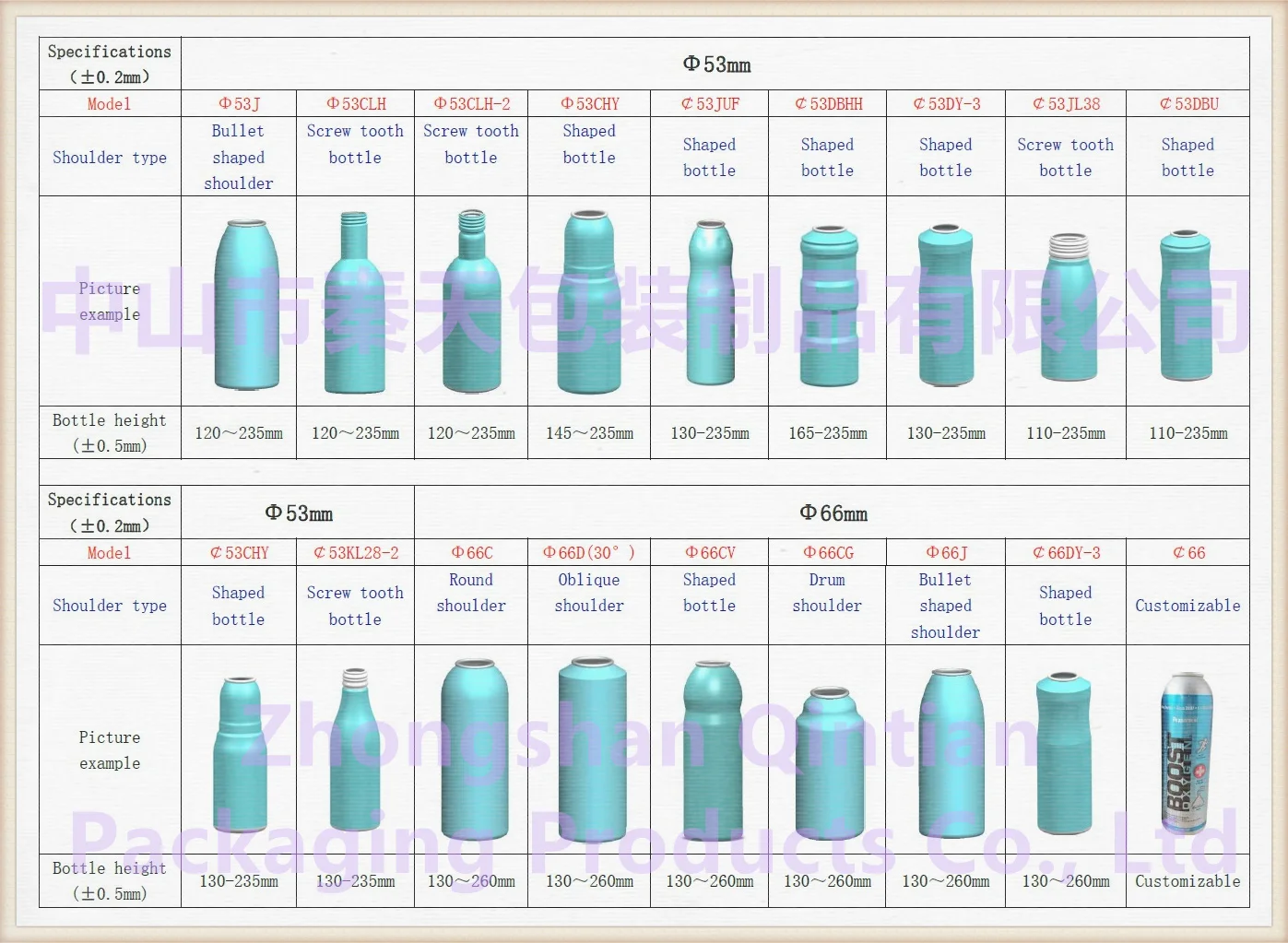Select the Φ66J bullet shoulder bottle picture
The width and height of the screenshot is (1288, 943).
[x=951, y=752]
